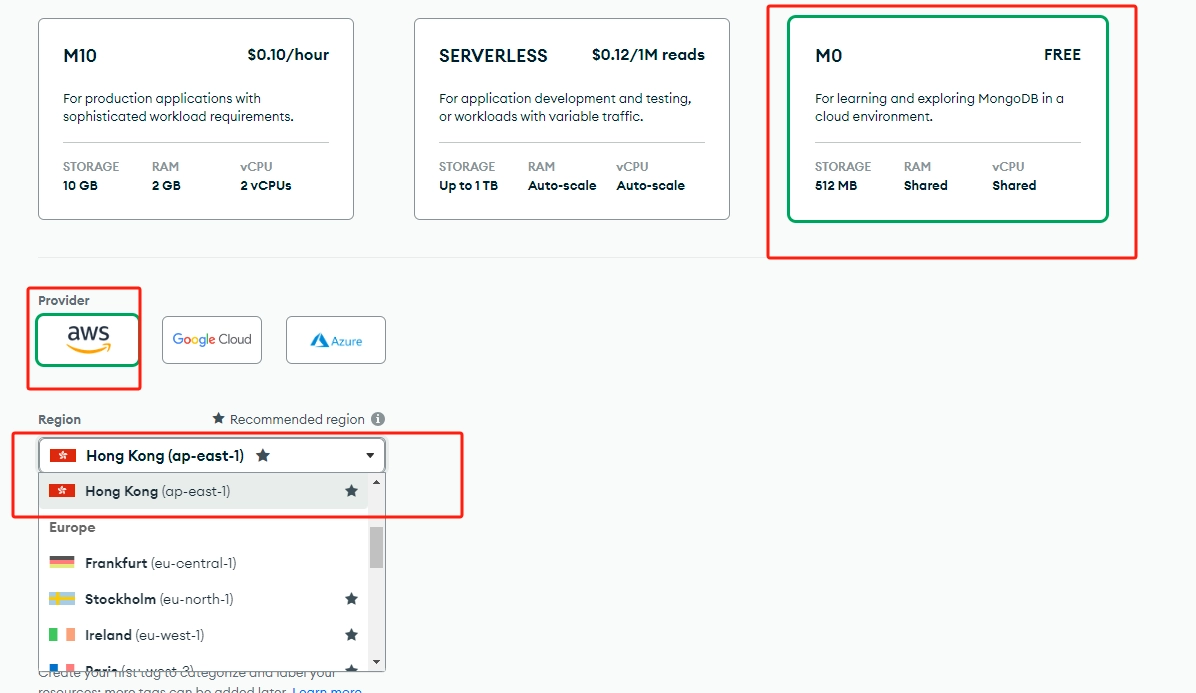
Task: Click the 10 GB storage value
Action: (x=80, y=185)
